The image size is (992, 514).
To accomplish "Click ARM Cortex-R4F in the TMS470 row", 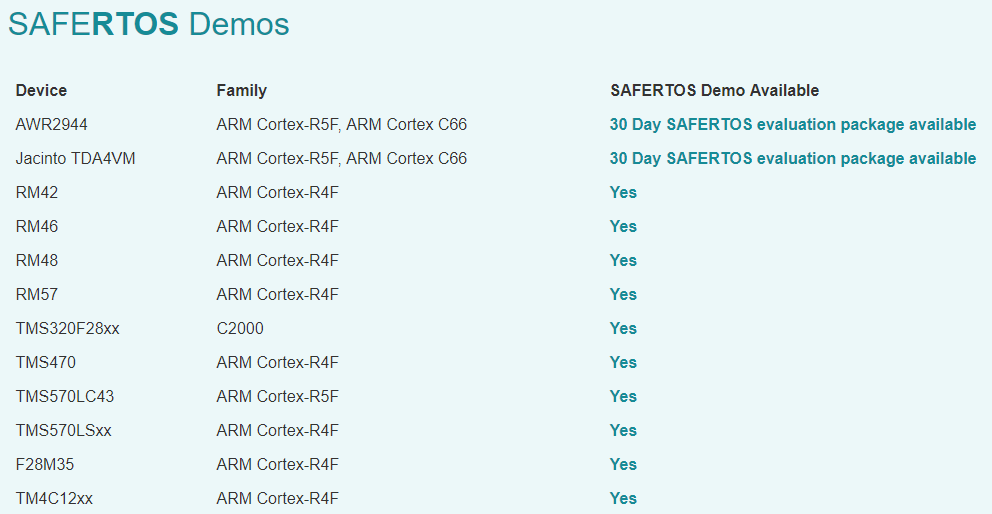I will point(277,363).
